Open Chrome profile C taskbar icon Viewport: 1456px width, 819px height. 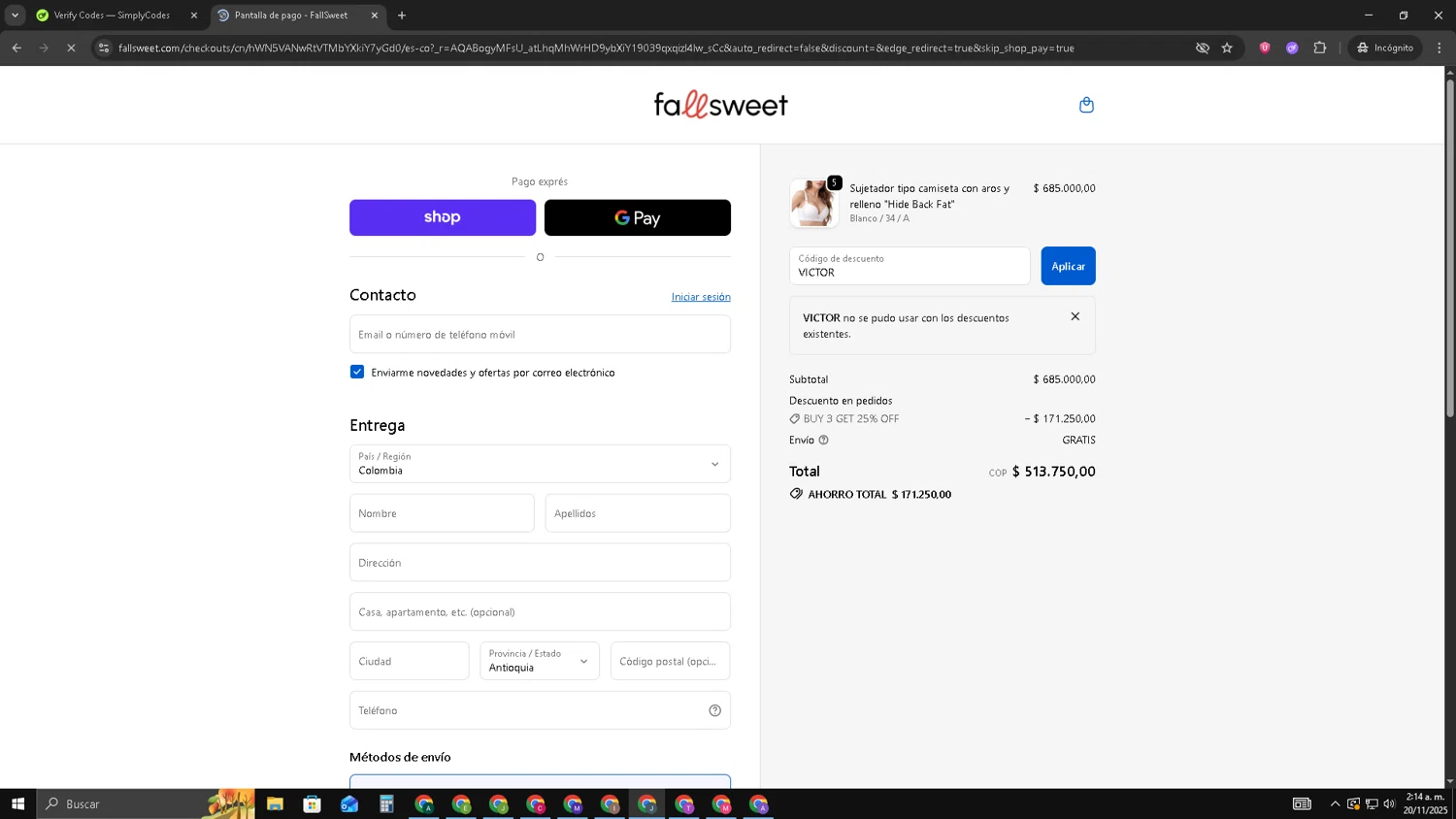tap(536, 803)
